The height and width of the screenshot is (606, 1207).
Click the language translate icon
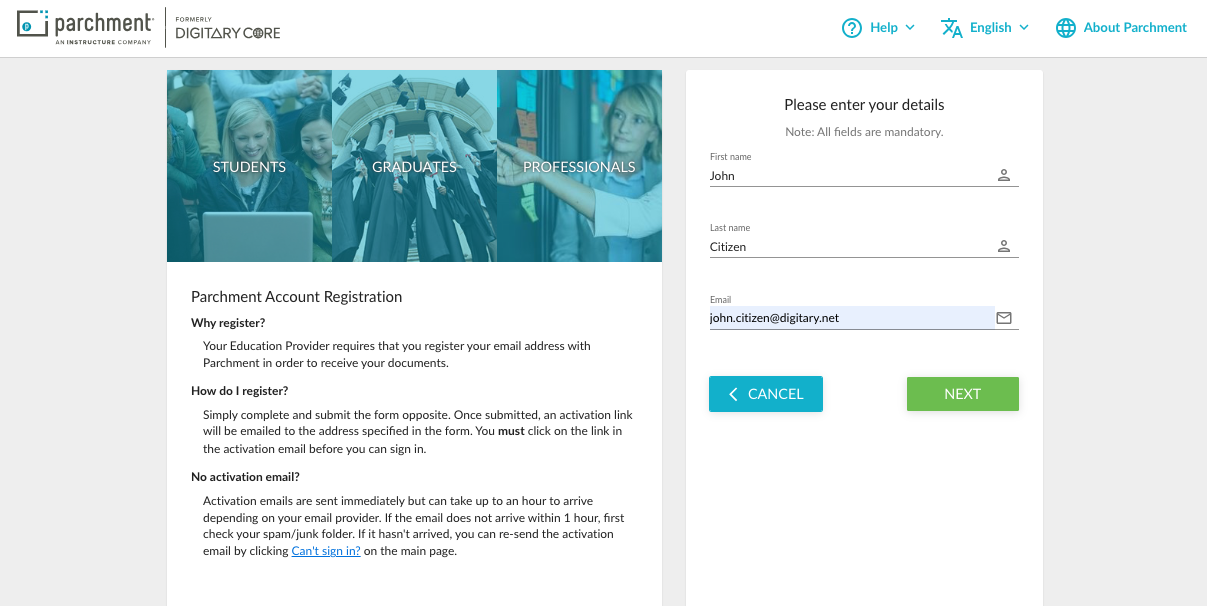[952, 28]
